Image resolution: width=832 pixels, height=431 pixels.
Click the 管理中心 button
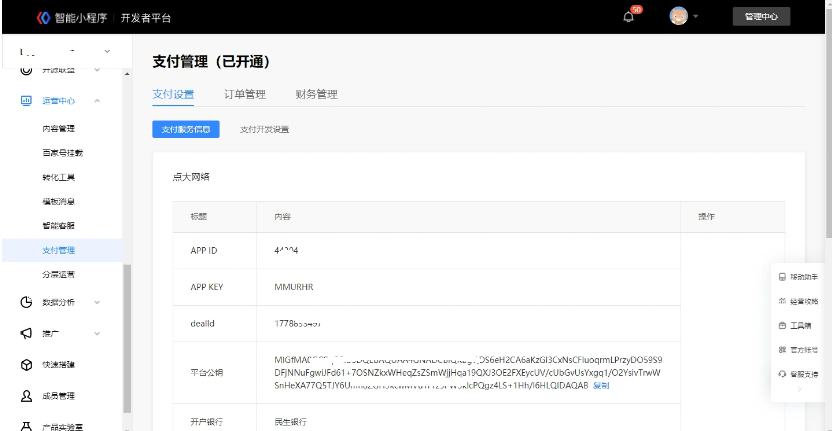click(x=761, y=17)
